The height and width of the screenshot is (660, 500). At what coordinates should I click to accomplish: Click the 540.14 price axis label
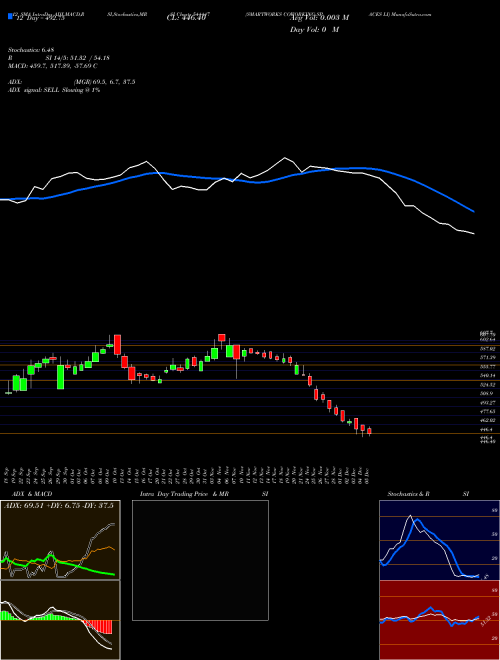(x=487, y=375)
